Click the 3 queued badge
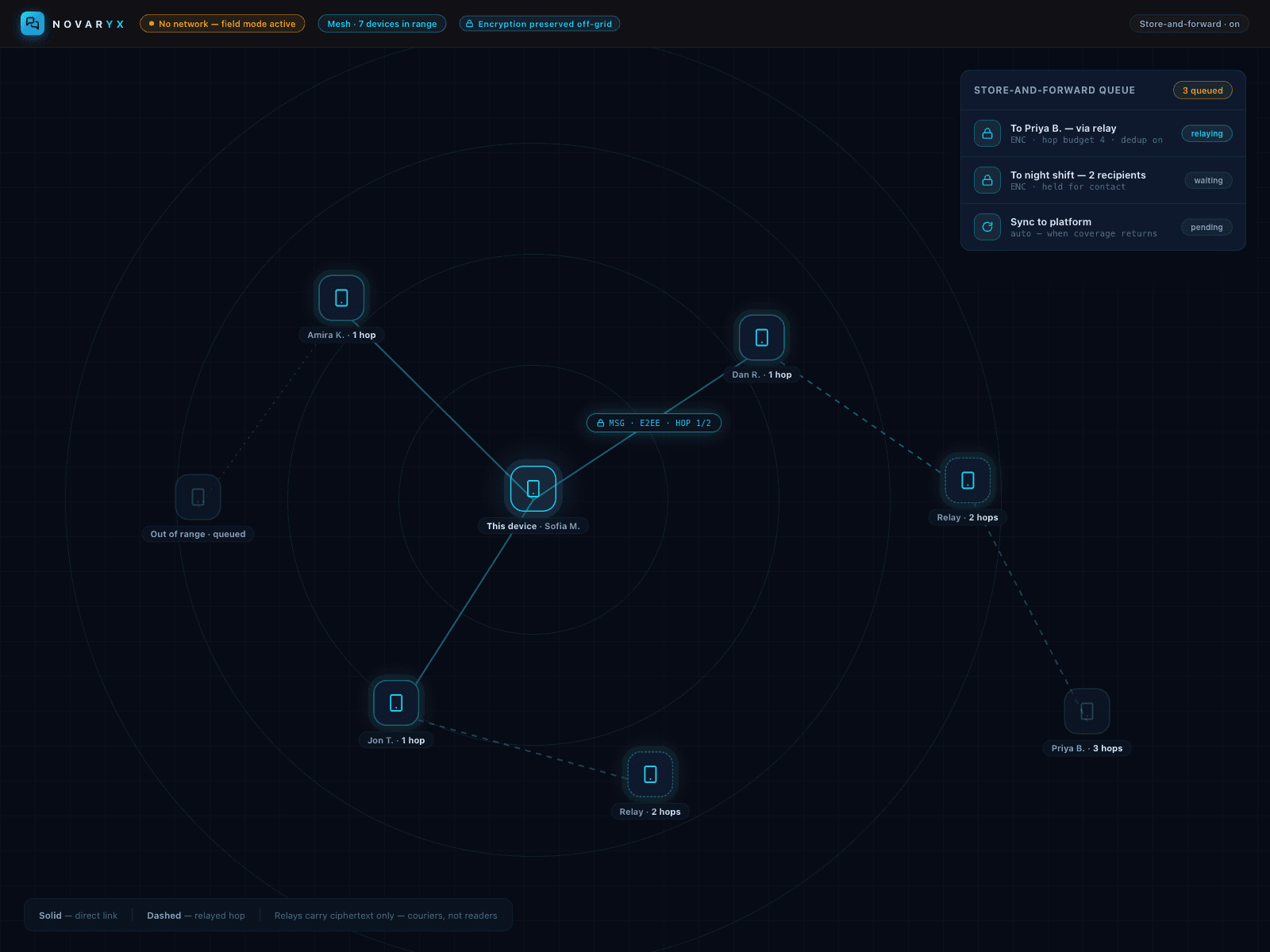The height and width of the screenshot is (952, 1270). [1203, 90]
